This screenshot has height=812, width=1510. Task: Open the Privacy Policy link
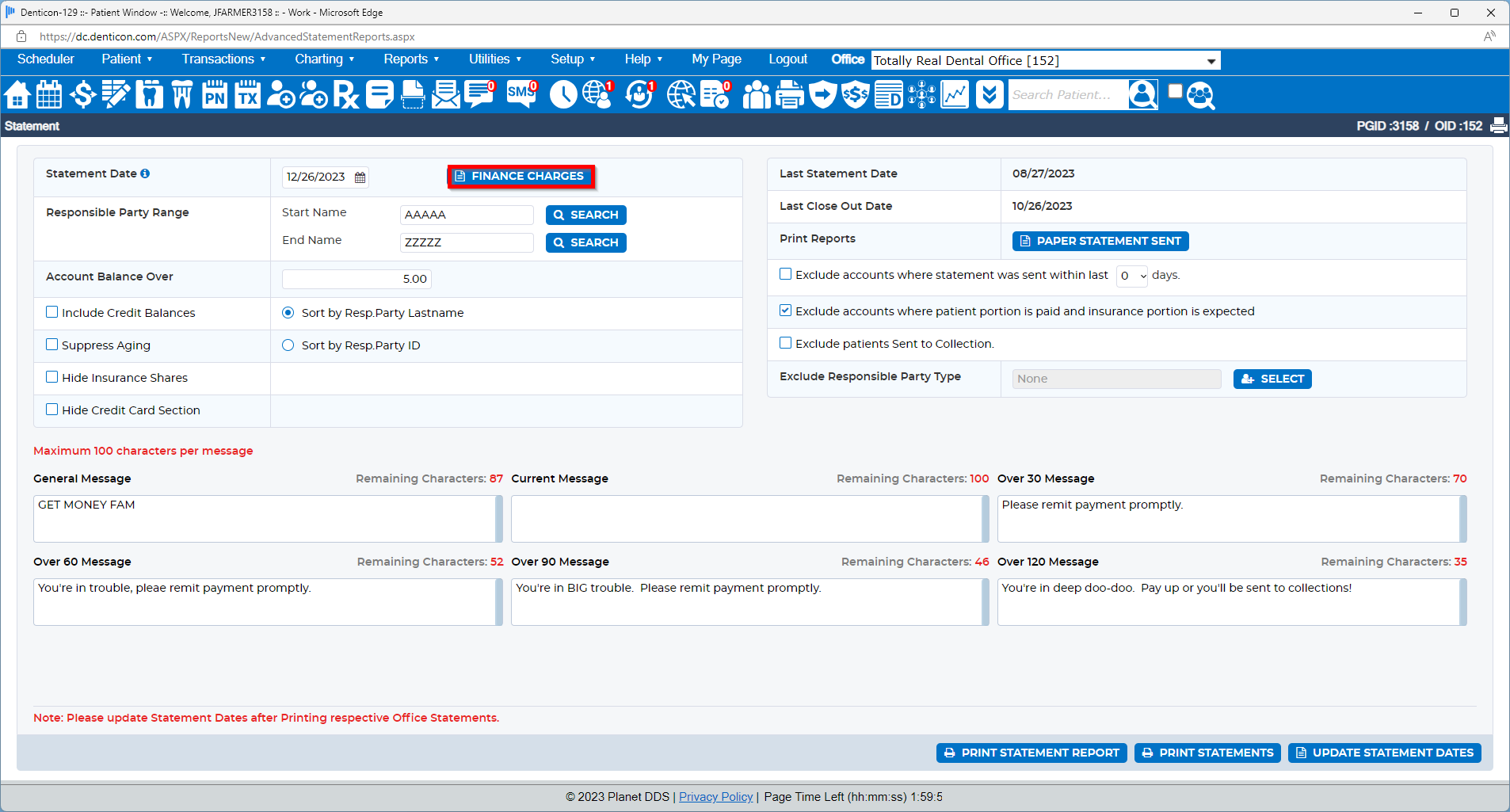(x=715, y=796)
